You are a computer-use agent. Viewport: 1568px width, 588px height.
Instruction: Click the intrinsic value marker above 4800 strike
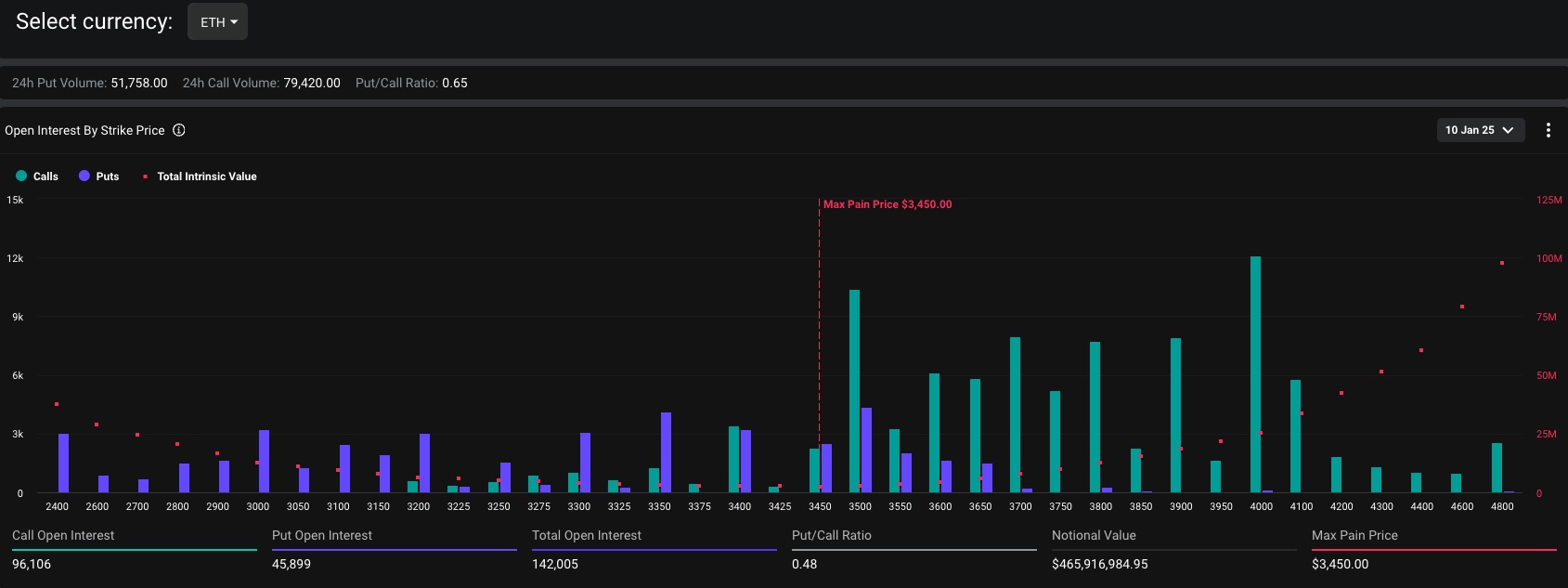click(1502, 263)
